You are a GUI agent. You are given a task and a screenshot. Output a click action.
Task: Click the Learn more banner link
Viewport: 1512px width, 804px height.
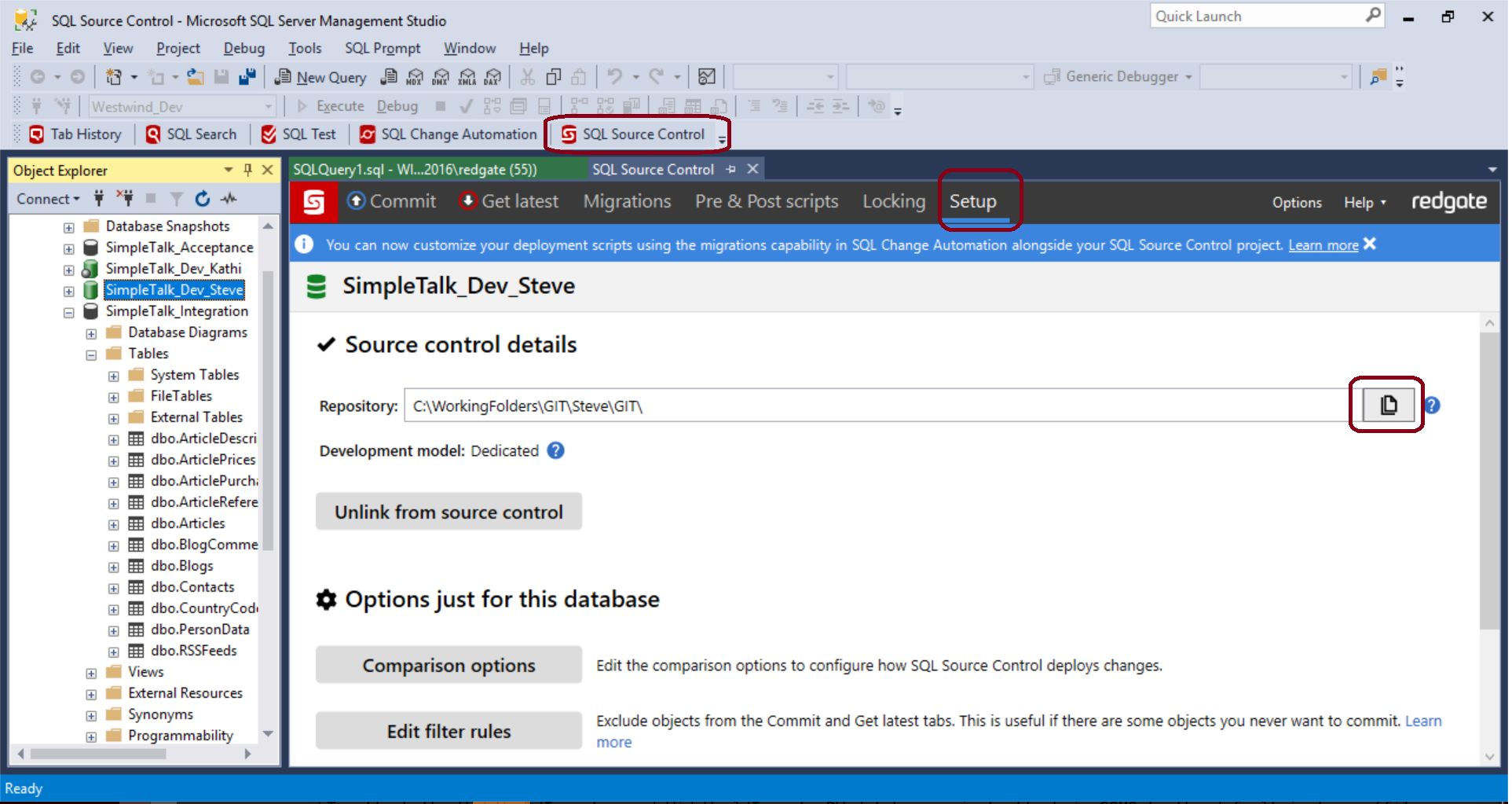pyautogui.click(x=1323, y=245)
